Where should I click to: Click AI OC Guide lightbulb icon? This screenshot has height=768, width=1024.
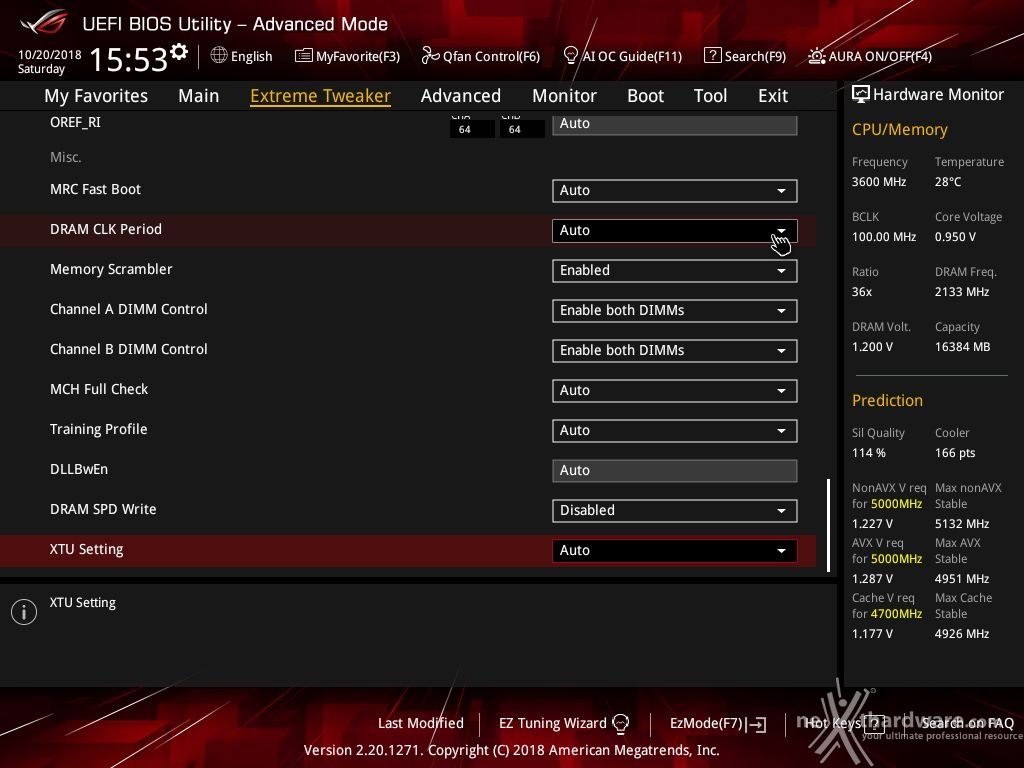[570, 56]
